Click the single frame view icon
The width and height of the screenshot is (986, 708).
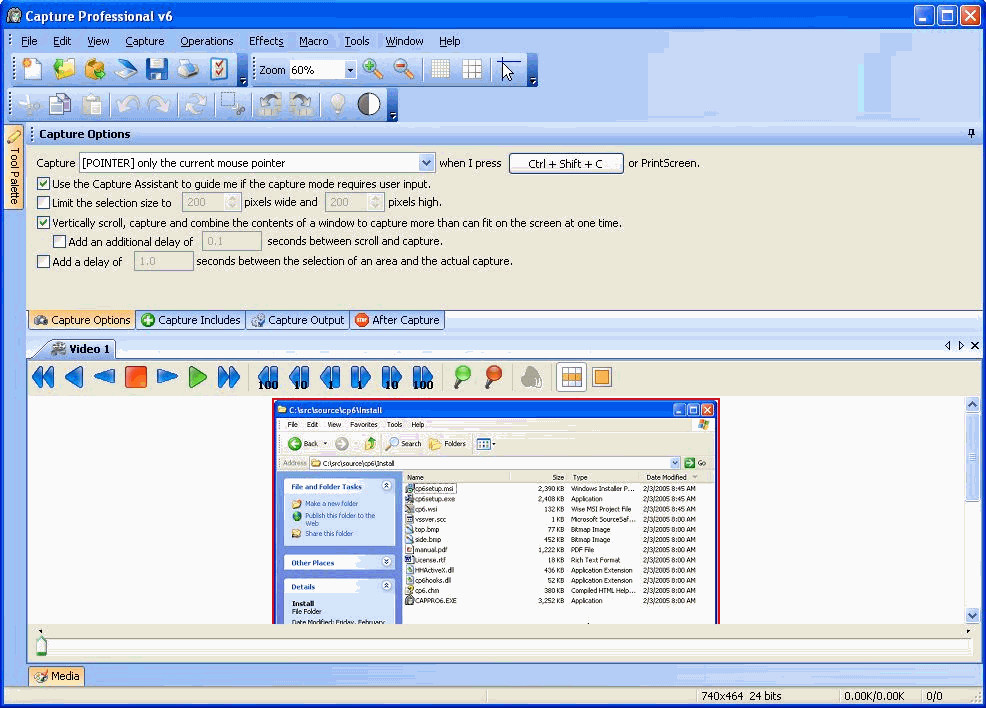point(602,377)
